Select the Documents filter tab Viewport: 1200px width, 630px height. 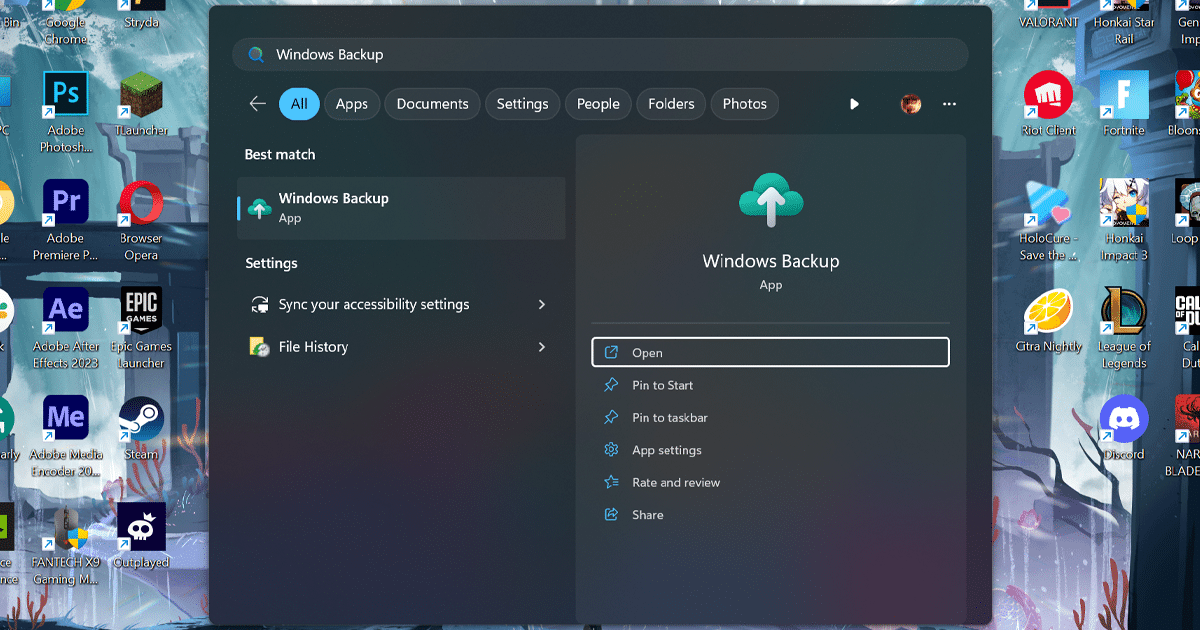coord(432,104)
